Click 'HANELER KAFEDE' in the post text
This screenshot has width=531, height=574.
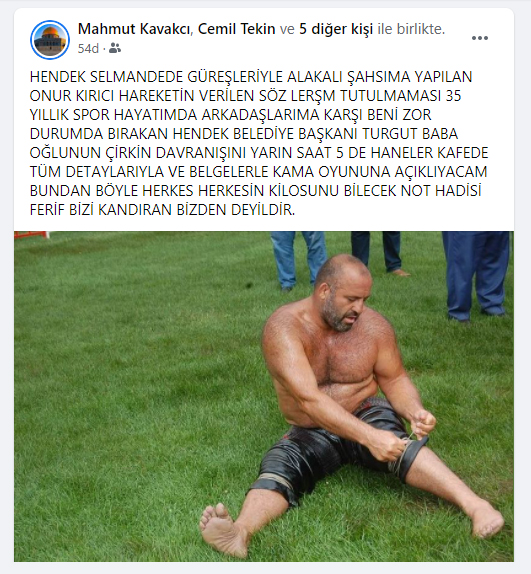430,153
